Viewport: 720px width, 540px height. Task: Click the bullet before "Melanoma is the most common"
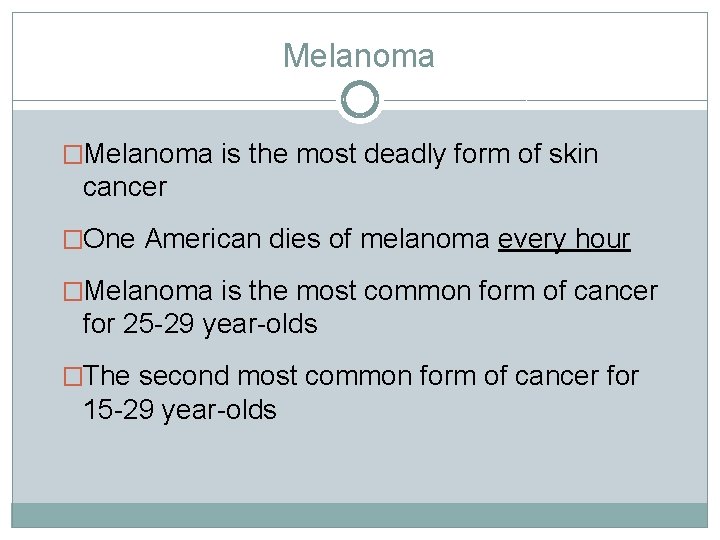pyautogui.click(x=74, y=292)
